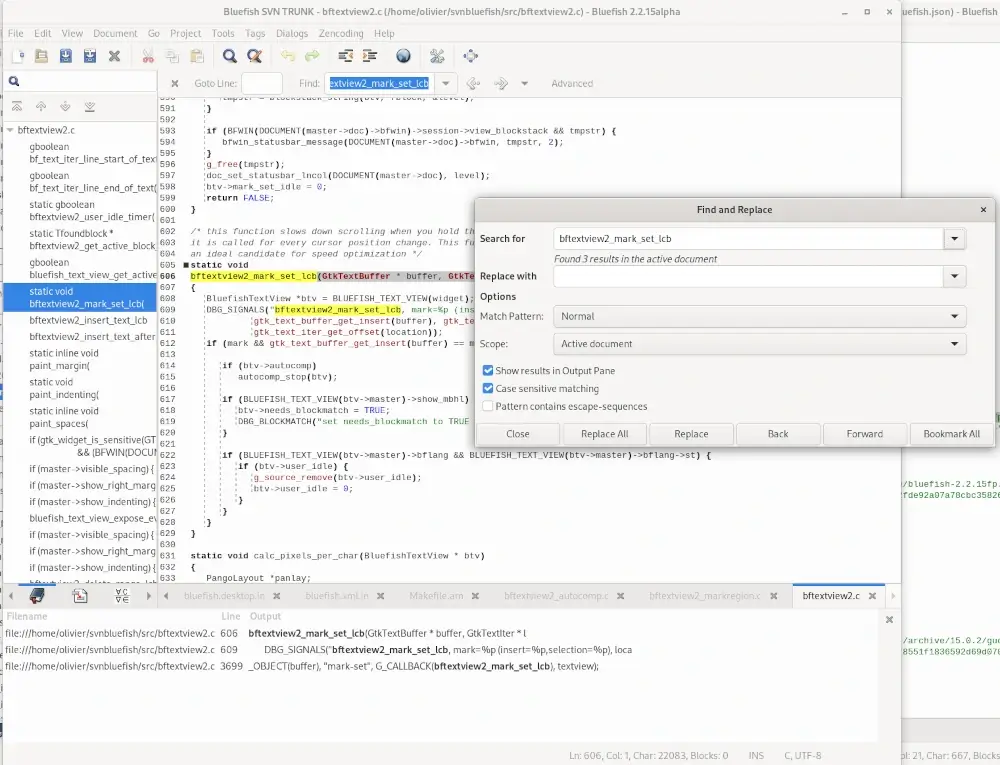Open the Zencoding menu
Viewport: 1000px width, 765px height.
(x=341, y=33)
